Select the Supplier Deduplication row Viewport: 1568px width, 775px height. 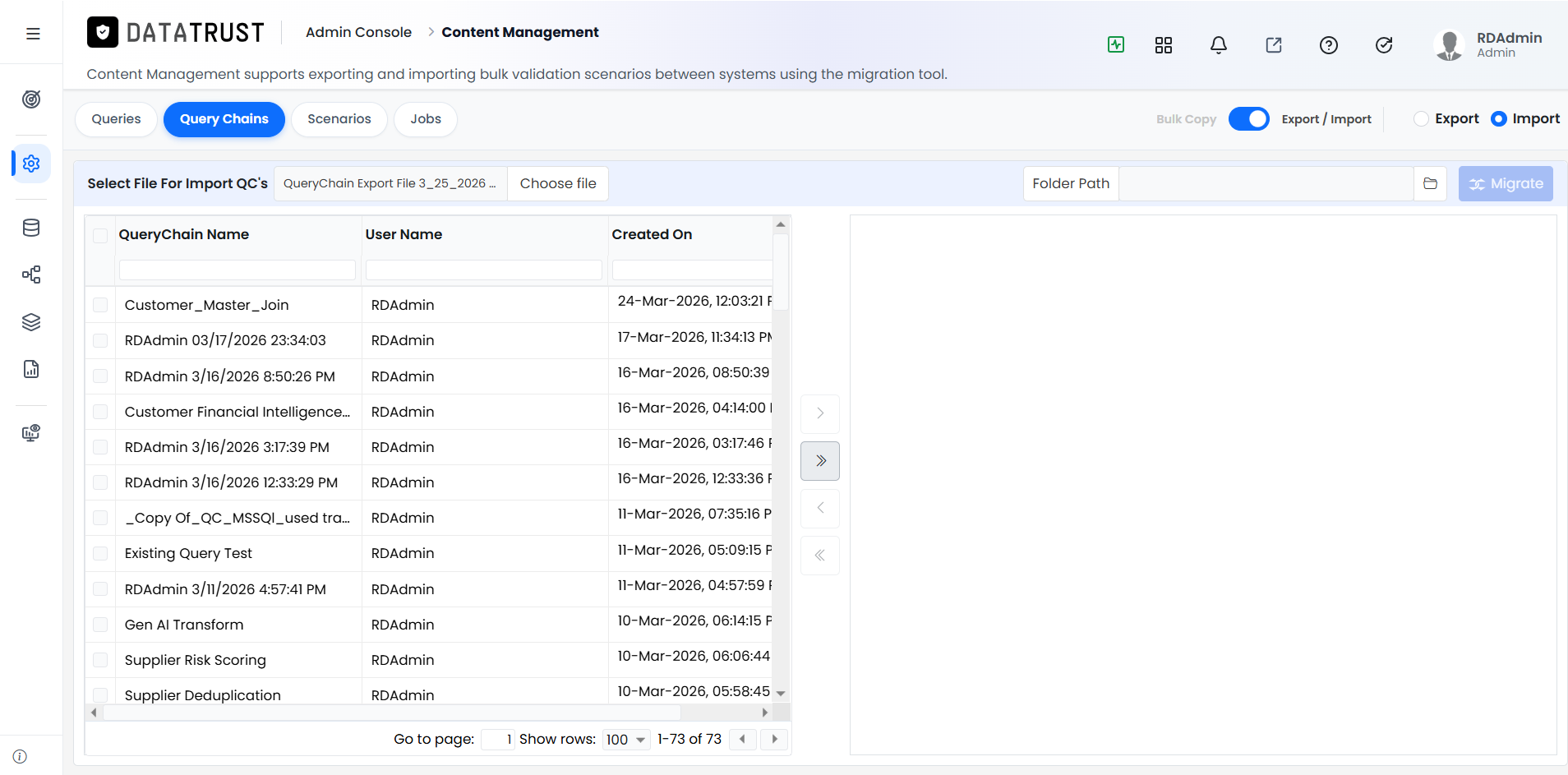point(429,692)
